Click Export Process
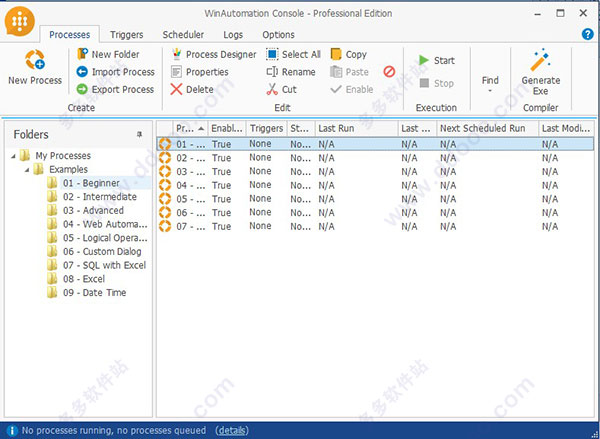This screenshot has height=439, width=600. point(115,90)
